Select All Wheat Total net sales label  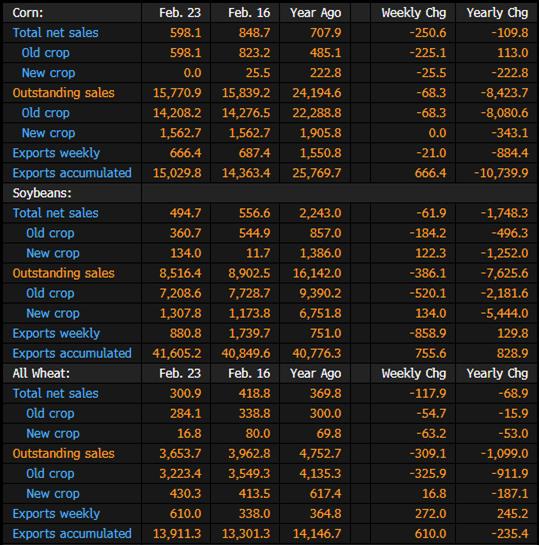click(x=55, y=393)
